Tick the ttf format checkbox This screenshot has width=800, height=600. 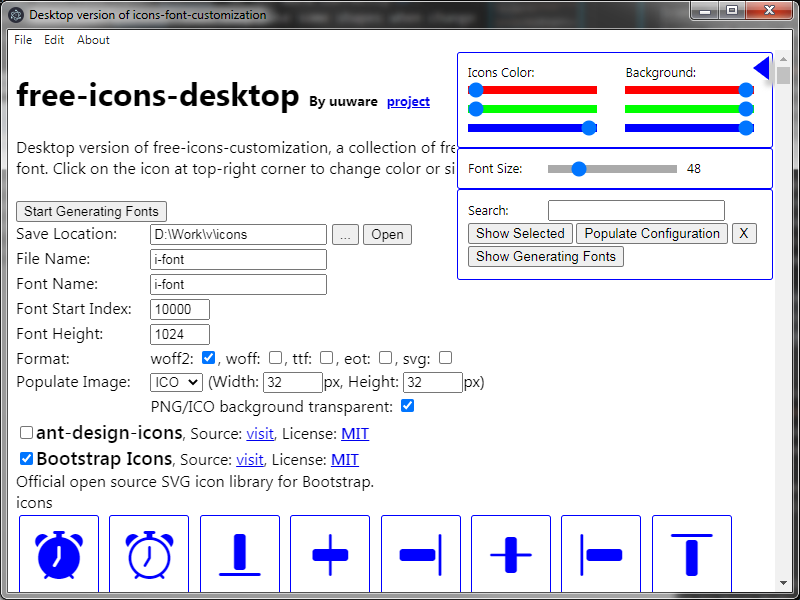click(x=327, y=358)
